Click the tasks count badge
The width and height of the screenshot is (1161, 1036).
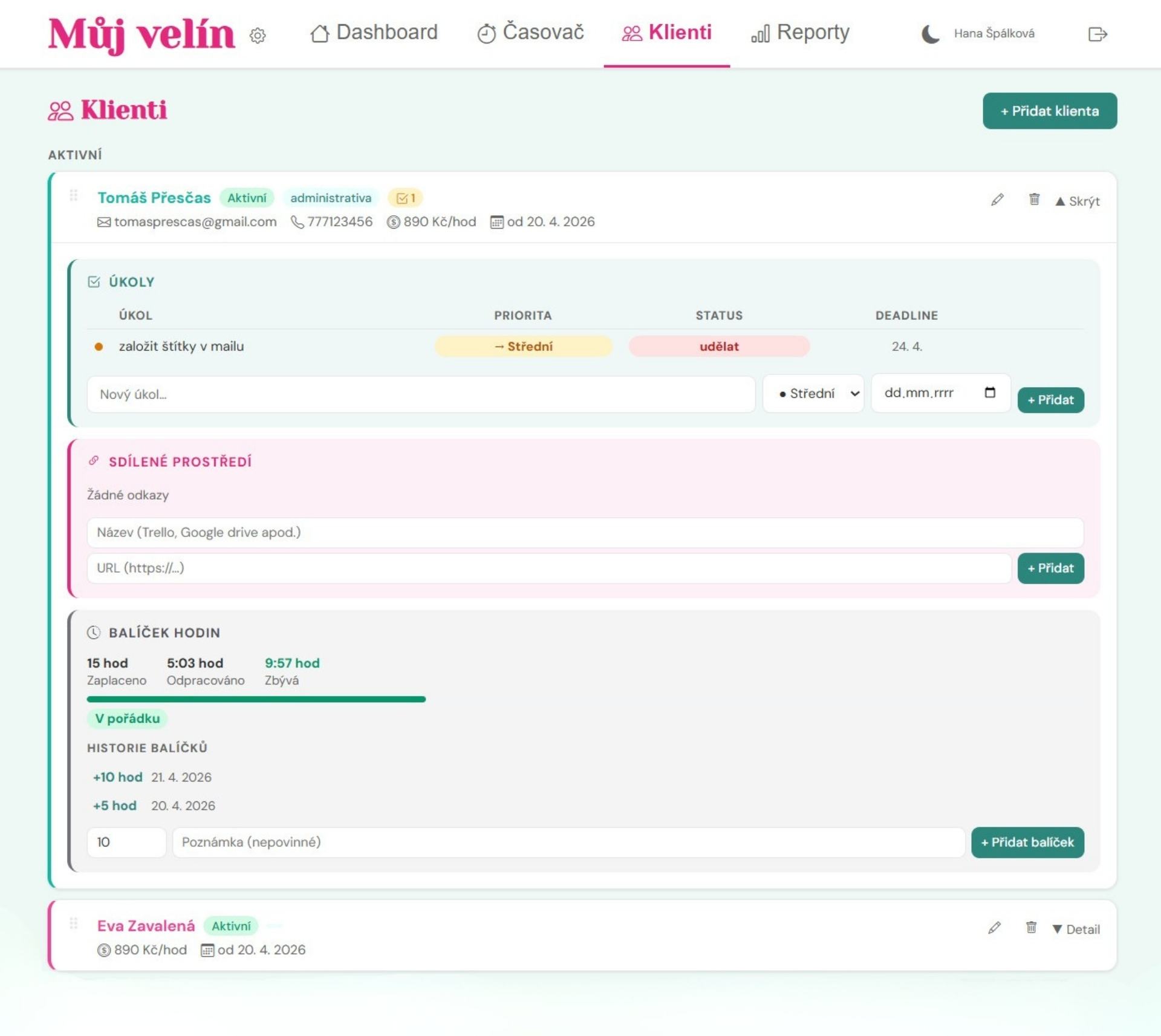point(405,198)
